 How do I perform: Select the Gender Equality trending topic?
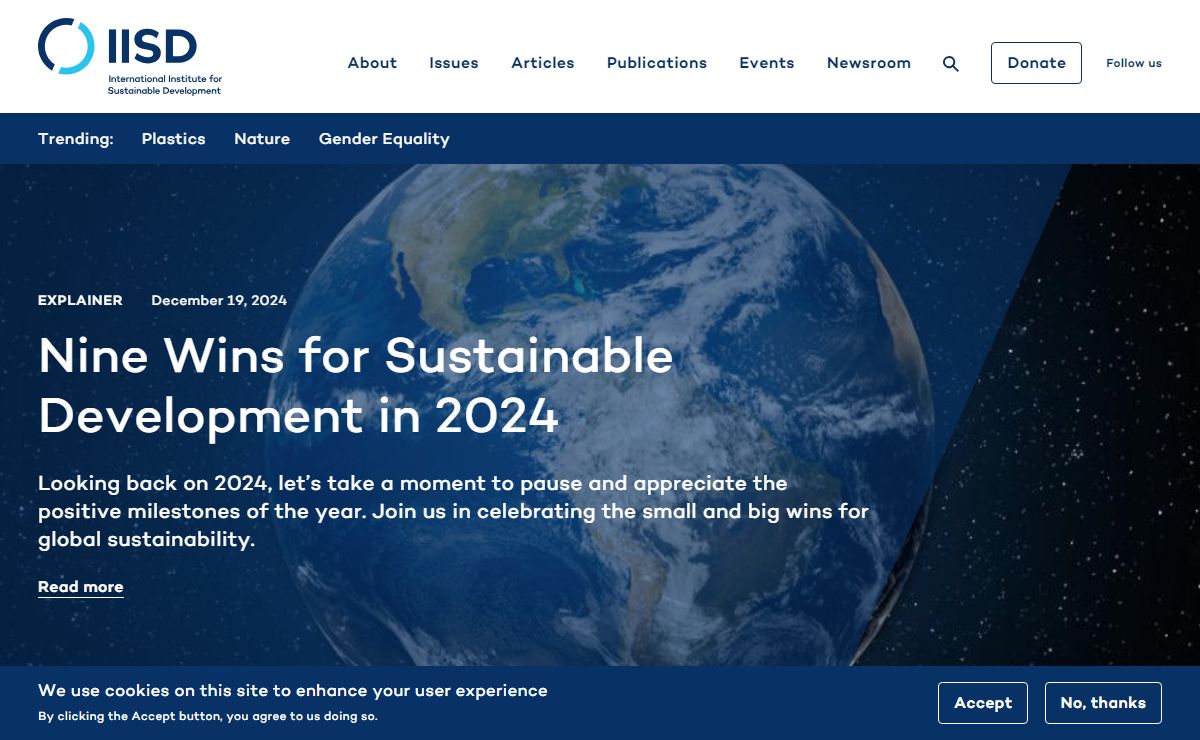pyautogui.click(x=384, y=139)
